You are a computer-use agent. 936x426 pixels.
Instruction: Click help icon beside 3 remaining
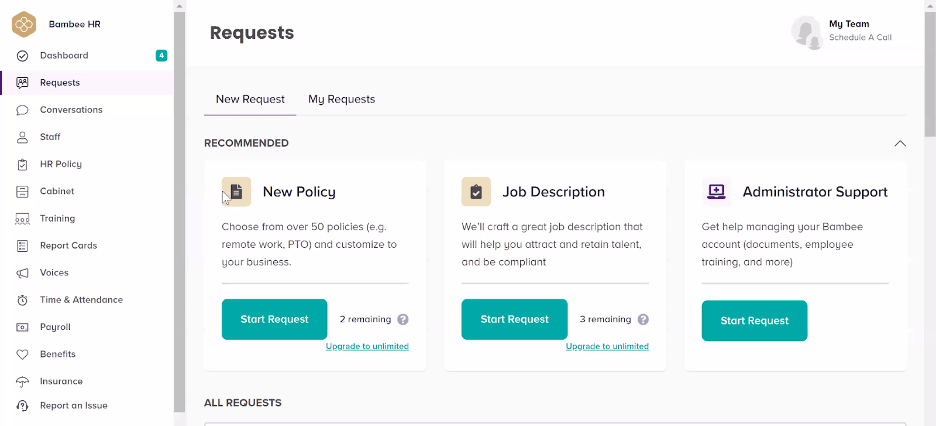coord(643,320)
